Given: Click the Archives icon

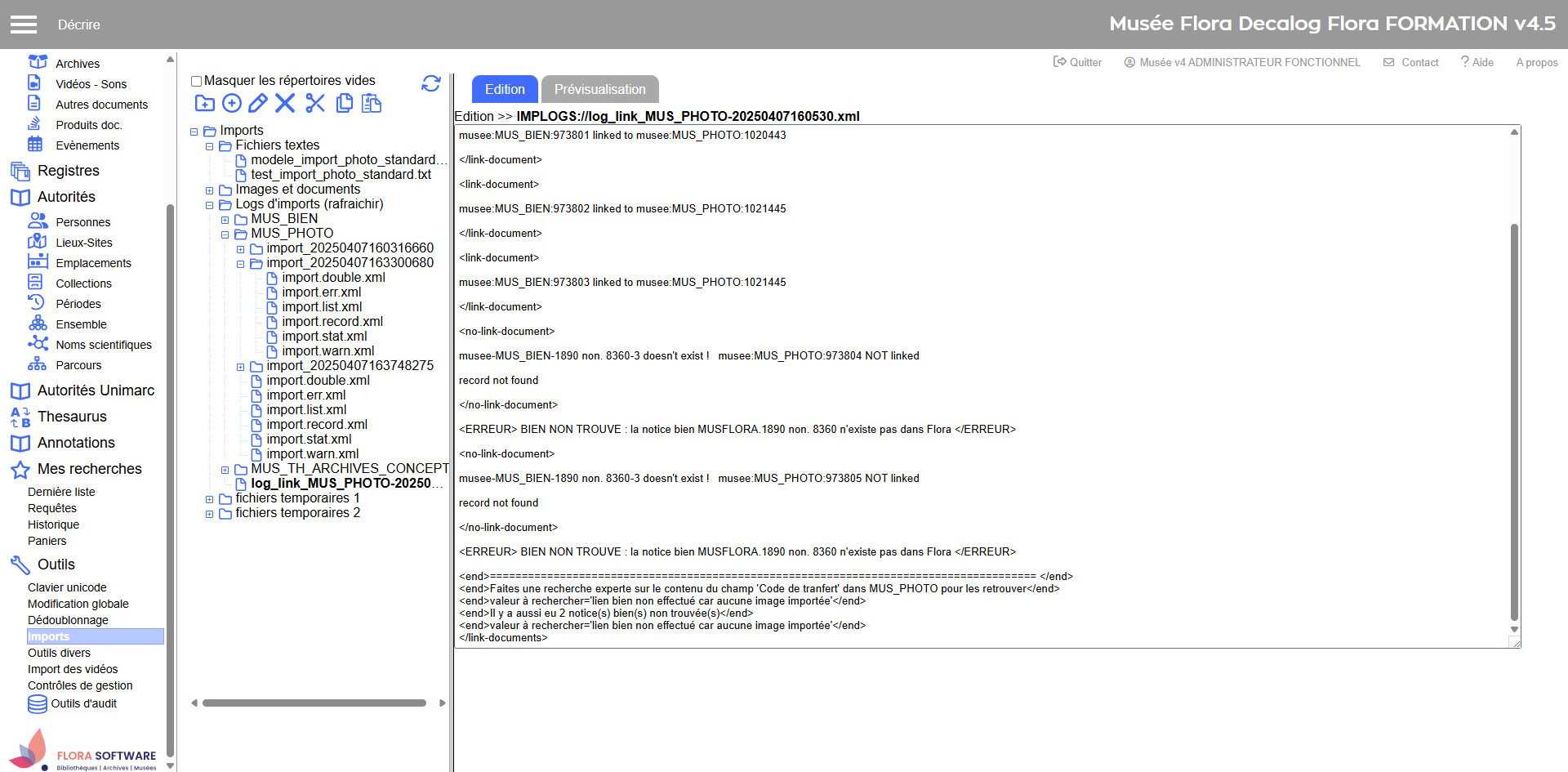Looking at the screenshot, I should click(x=38, y=62).
